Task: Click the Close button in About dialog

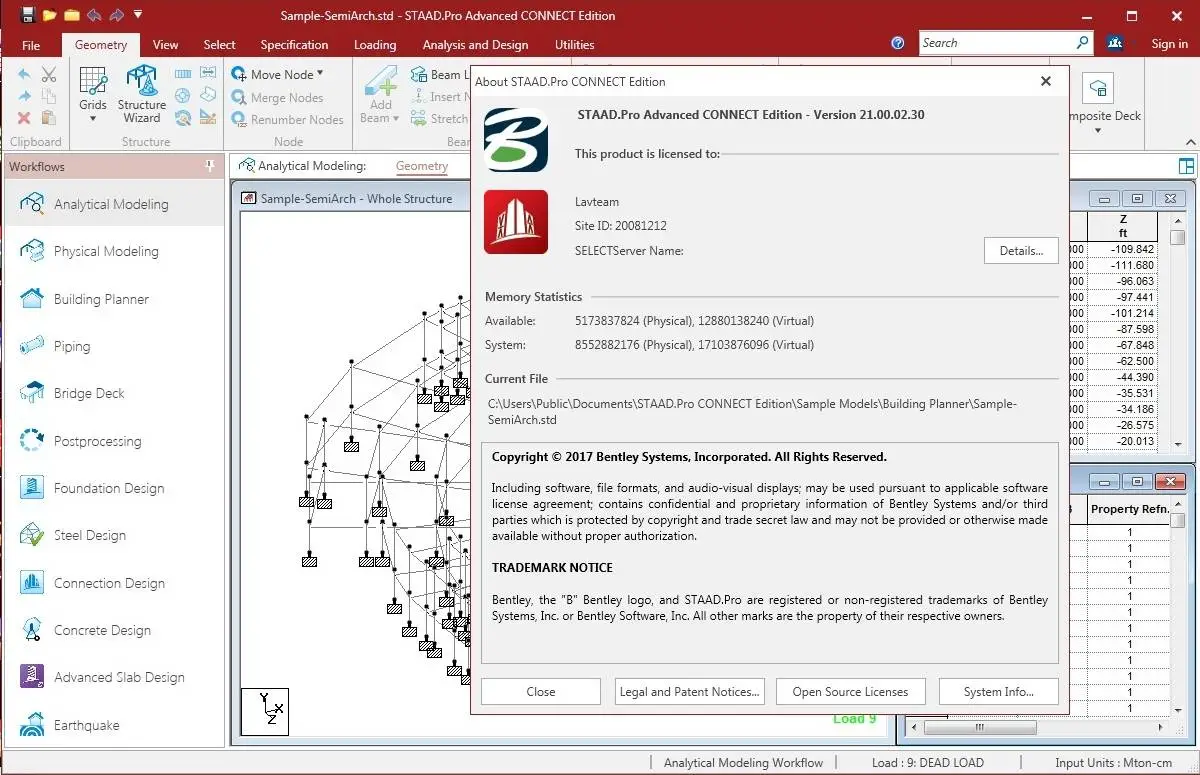Action: [541, 691]
